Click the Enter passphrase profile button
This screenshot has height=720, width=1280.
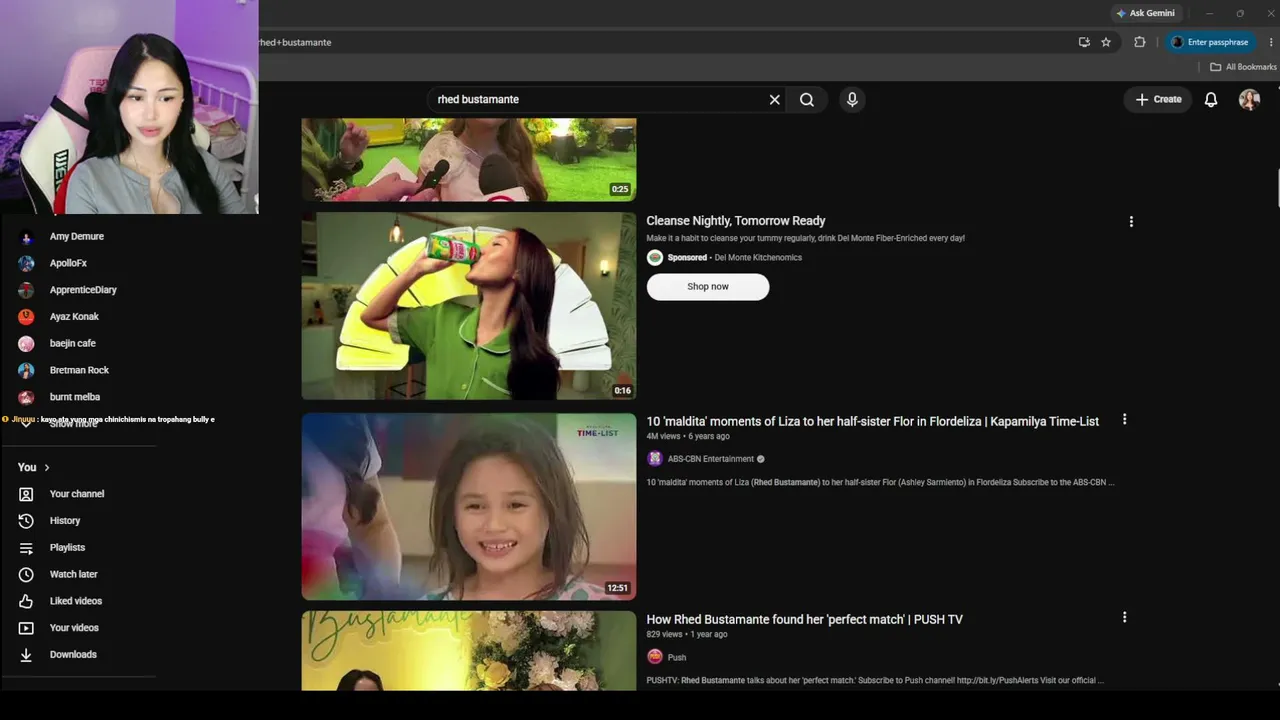pos(1211,42)
